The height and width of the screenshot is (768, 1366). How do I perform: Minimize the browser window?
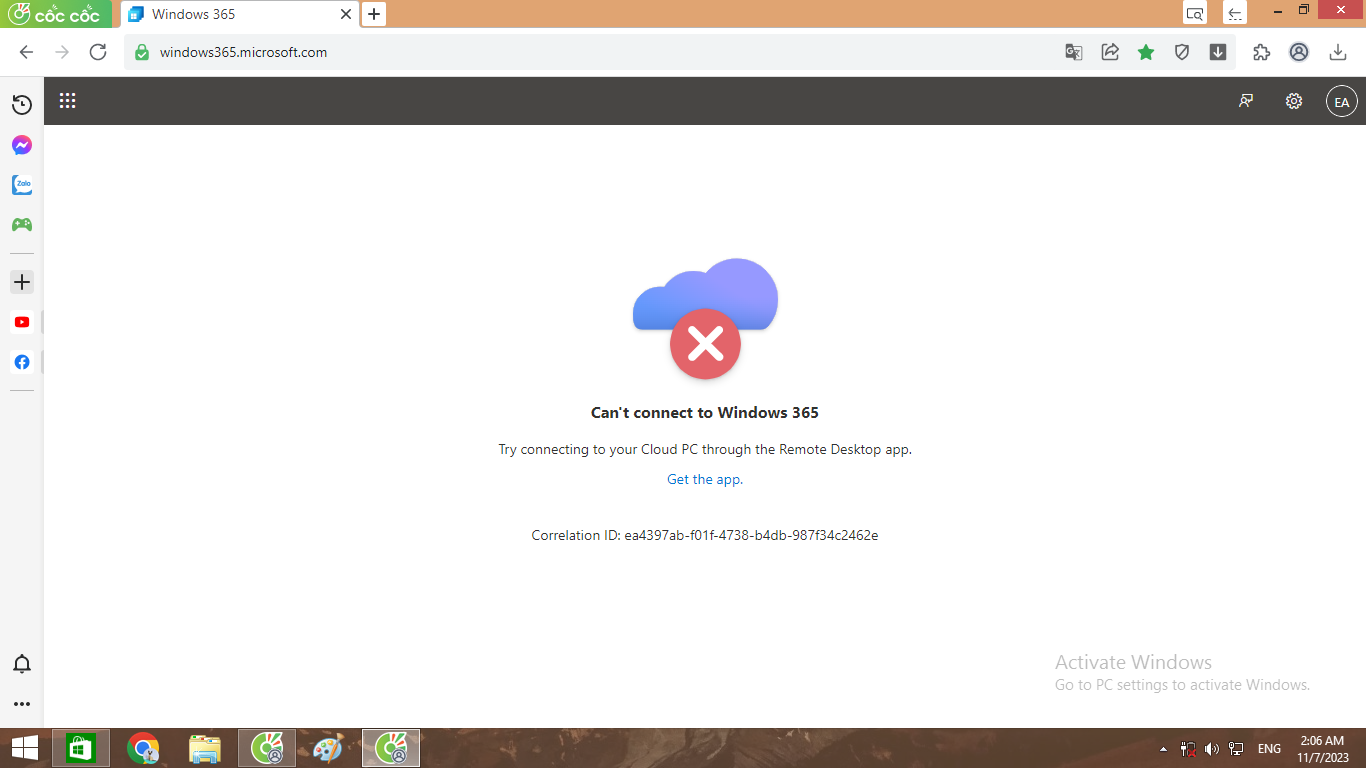coord(1278,10)
